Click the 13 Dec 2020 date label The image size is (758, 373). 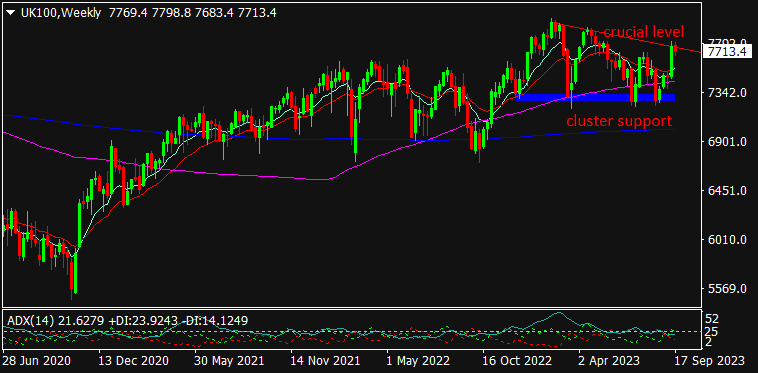pos(132,361)
